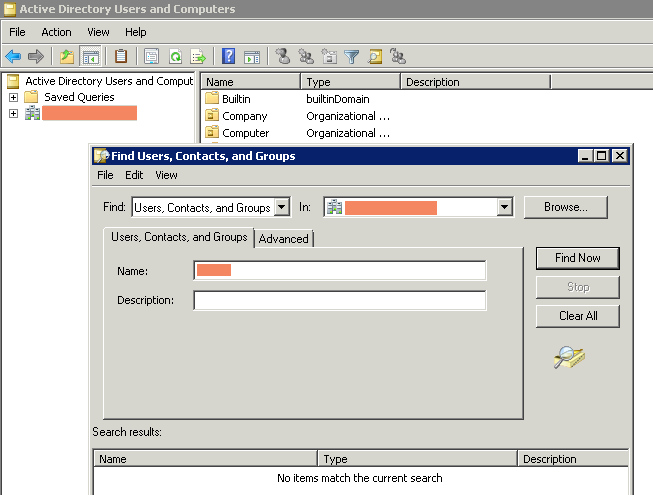This screenshot has height=495, width=653.
Task: Open Edit menu in Find dialog
Action: (134, 175)
